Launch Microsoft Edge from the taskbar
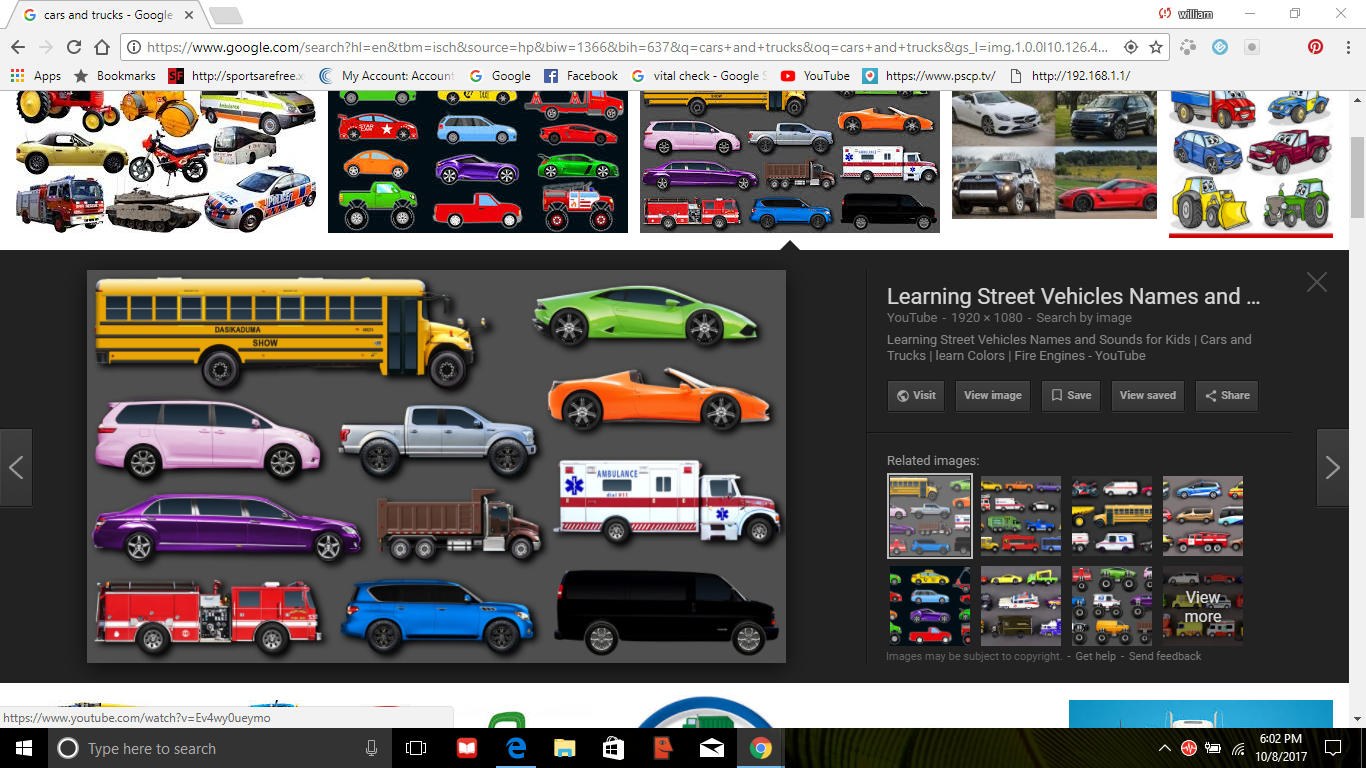1366x768 pixels. [517, 748]
